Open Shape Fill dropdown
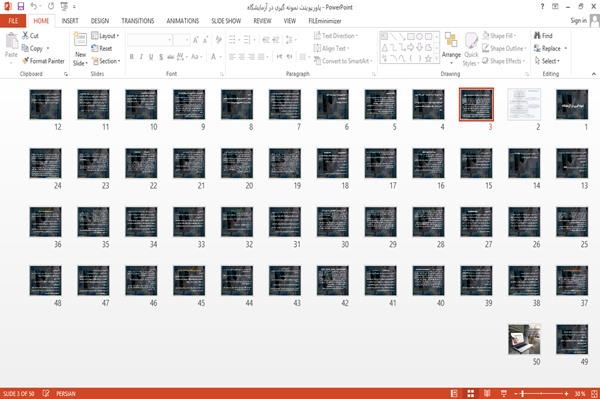 [499, 36]
